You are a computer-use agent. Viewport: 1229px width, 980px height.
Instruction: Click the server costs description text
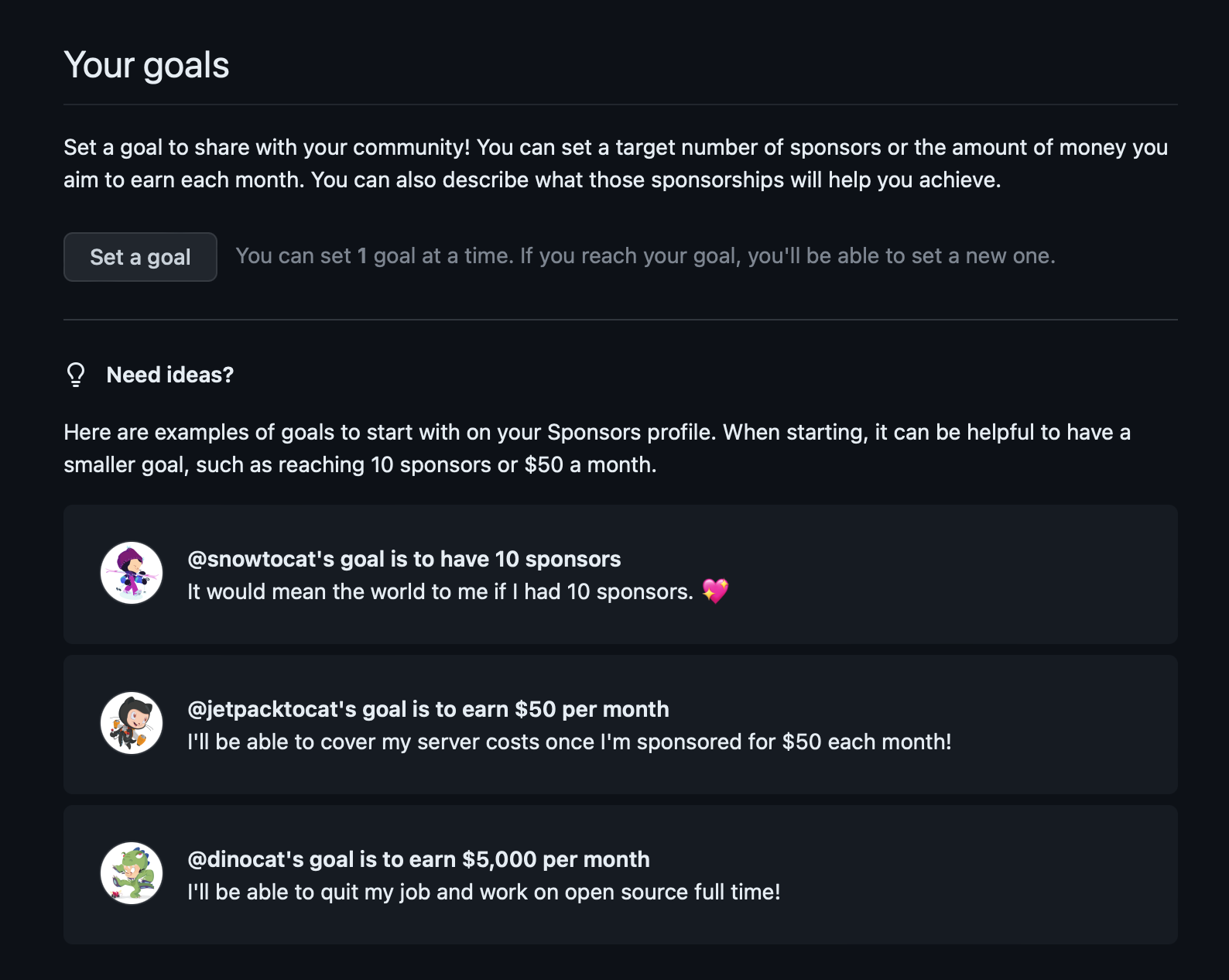coord(570,742)
